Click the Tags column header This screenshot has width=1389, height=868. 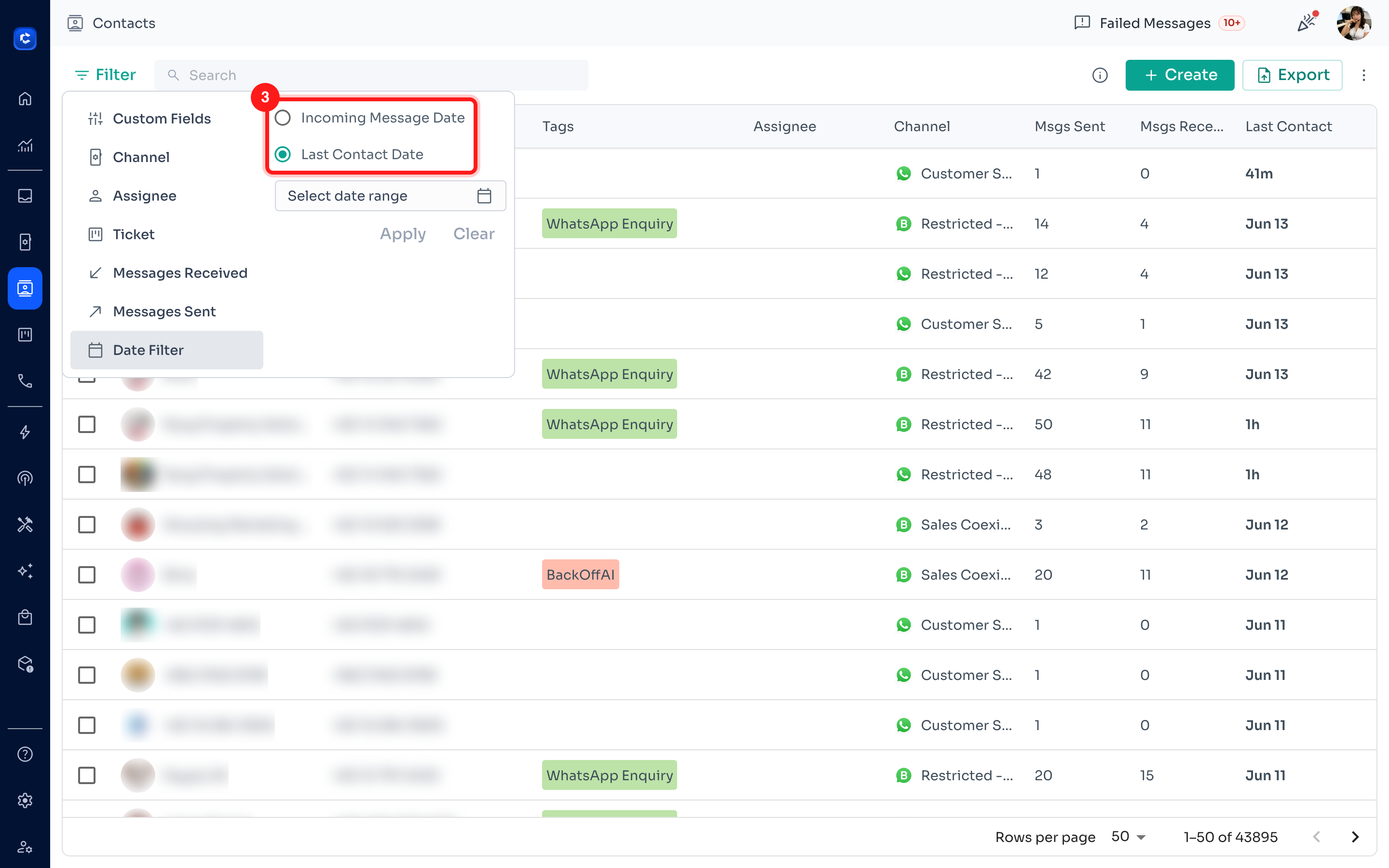tap(558, 126)
